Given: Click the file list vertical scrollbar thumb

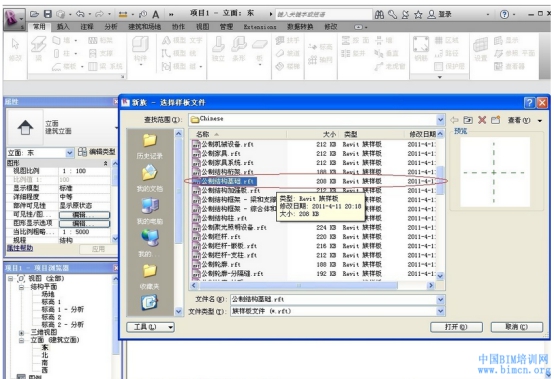Looking at the screenshot, I should [x=440, y=180].
